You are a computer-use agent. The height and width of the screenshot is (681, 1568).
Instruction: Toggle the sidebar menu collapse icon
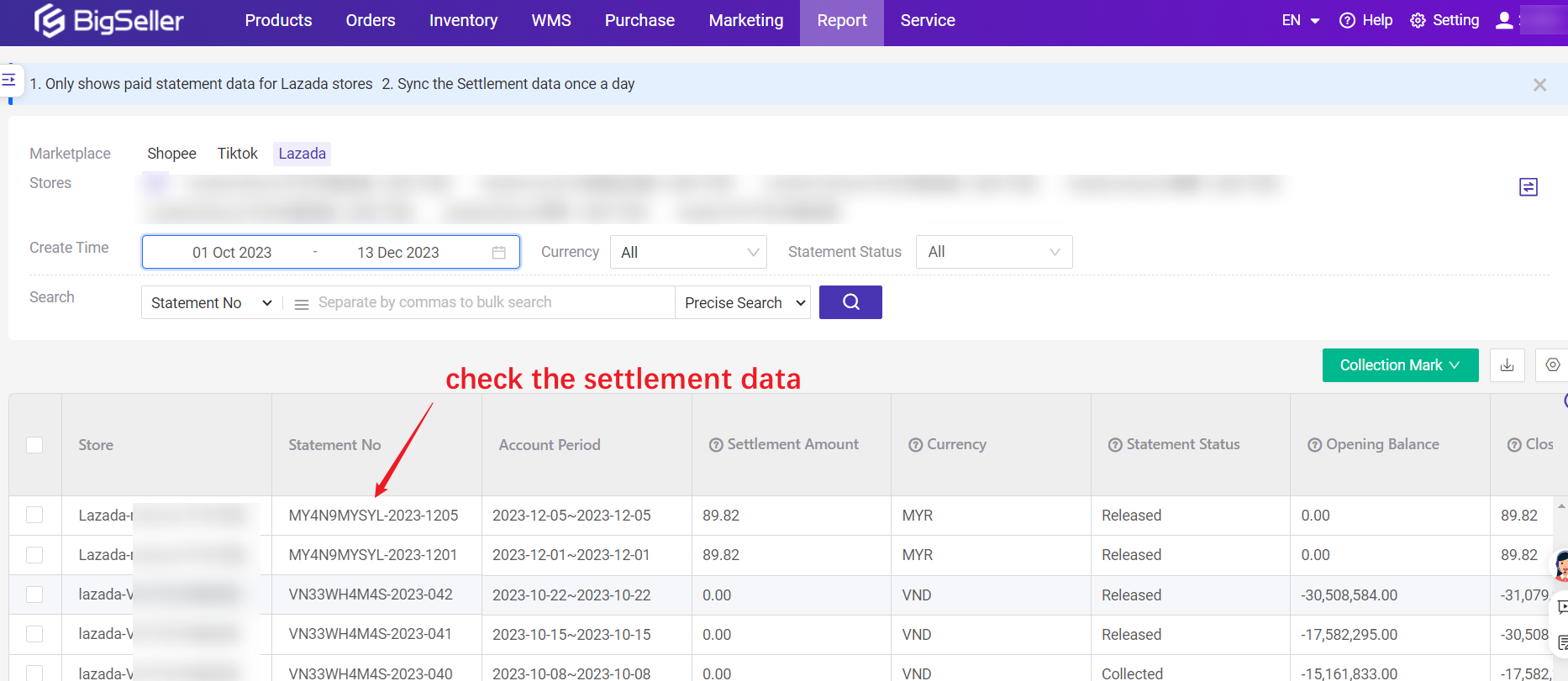[x=9, y=80]
